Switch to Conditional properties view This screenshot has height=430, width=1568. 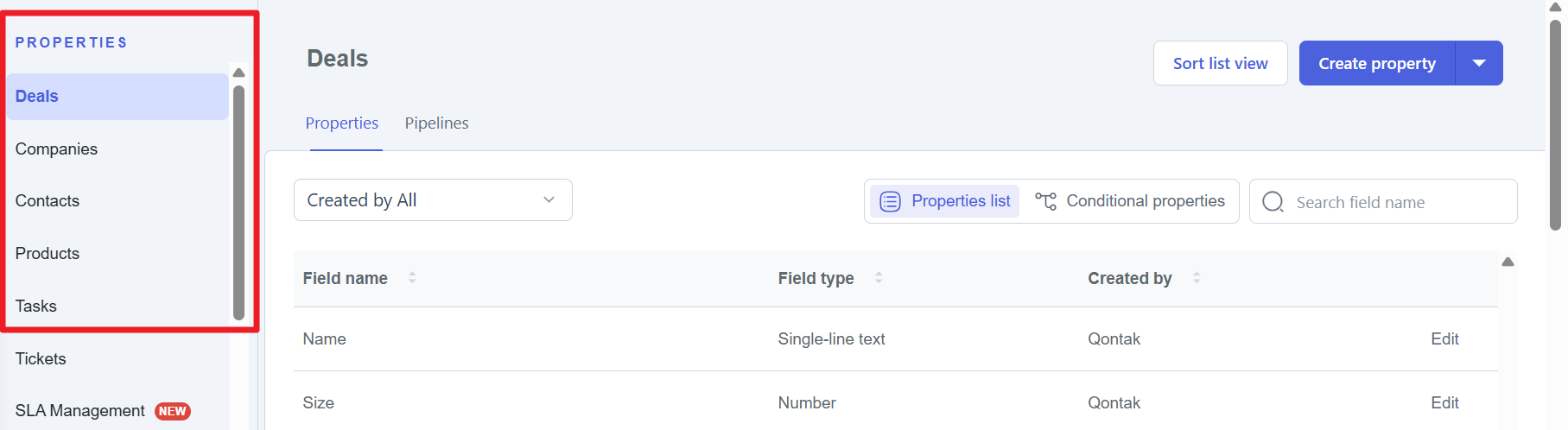click(1145, 201)
